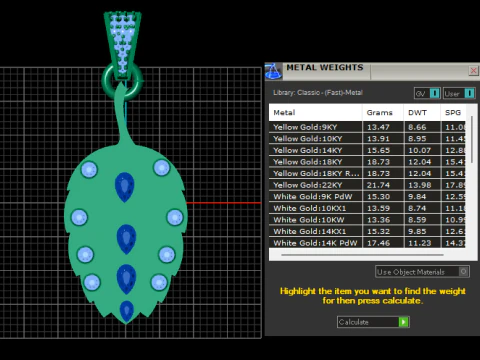480x360 pixels.
Task: Click the vertical scrollbar of metals table
Action: (472, 139)
